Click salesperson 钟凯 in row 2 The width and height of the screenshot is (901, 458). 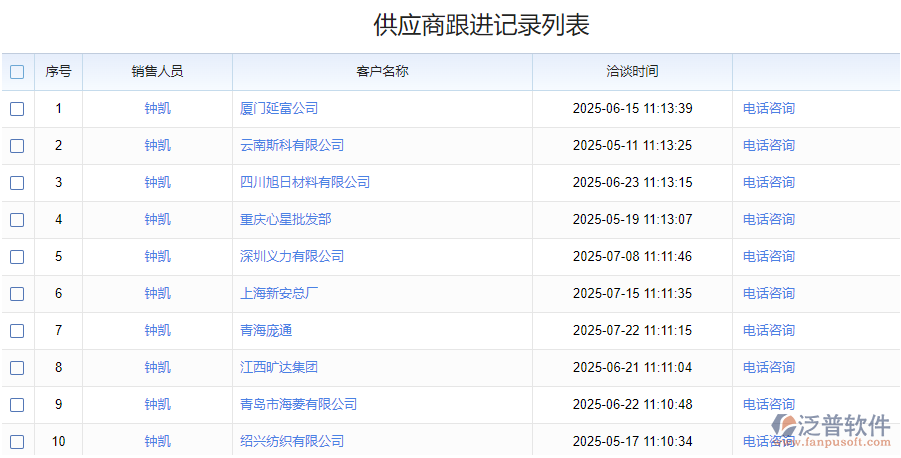157,146
